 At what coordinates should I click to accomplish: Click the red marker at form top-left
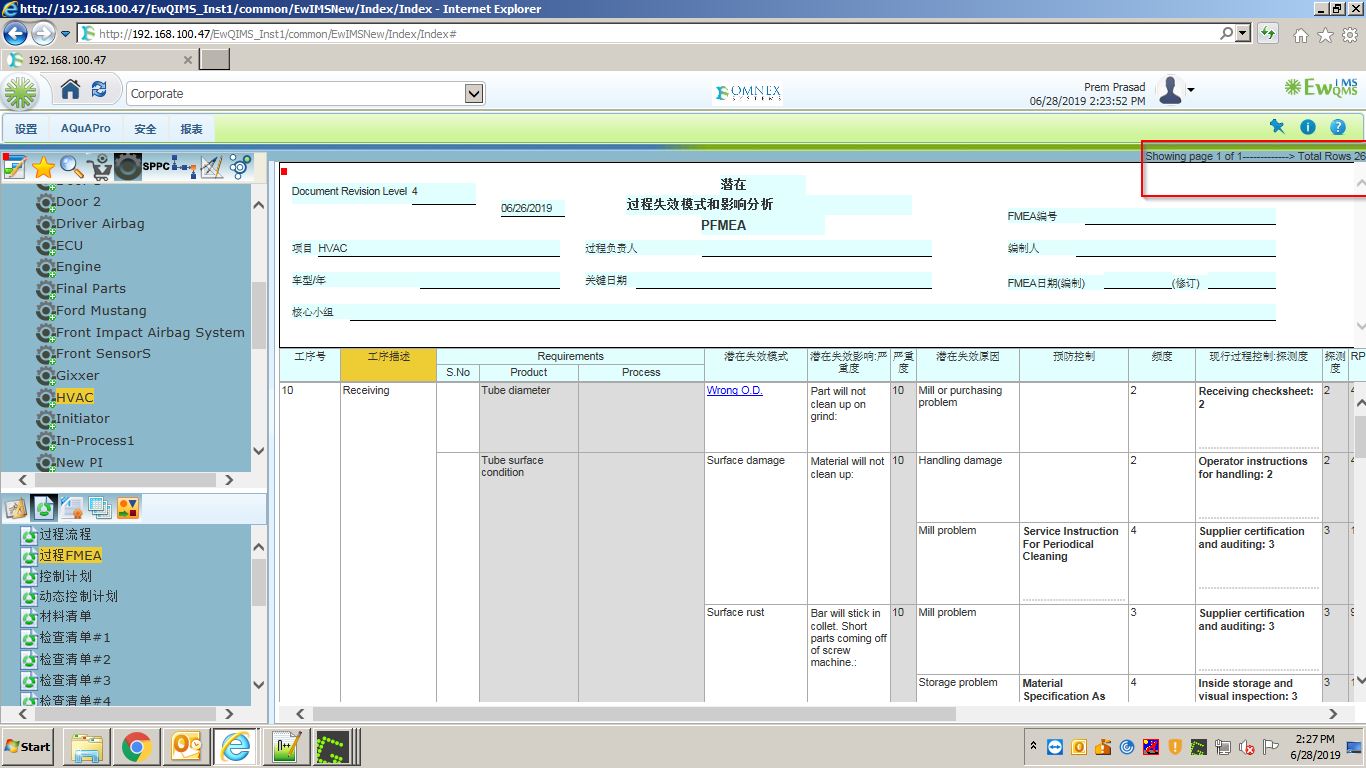284,172
